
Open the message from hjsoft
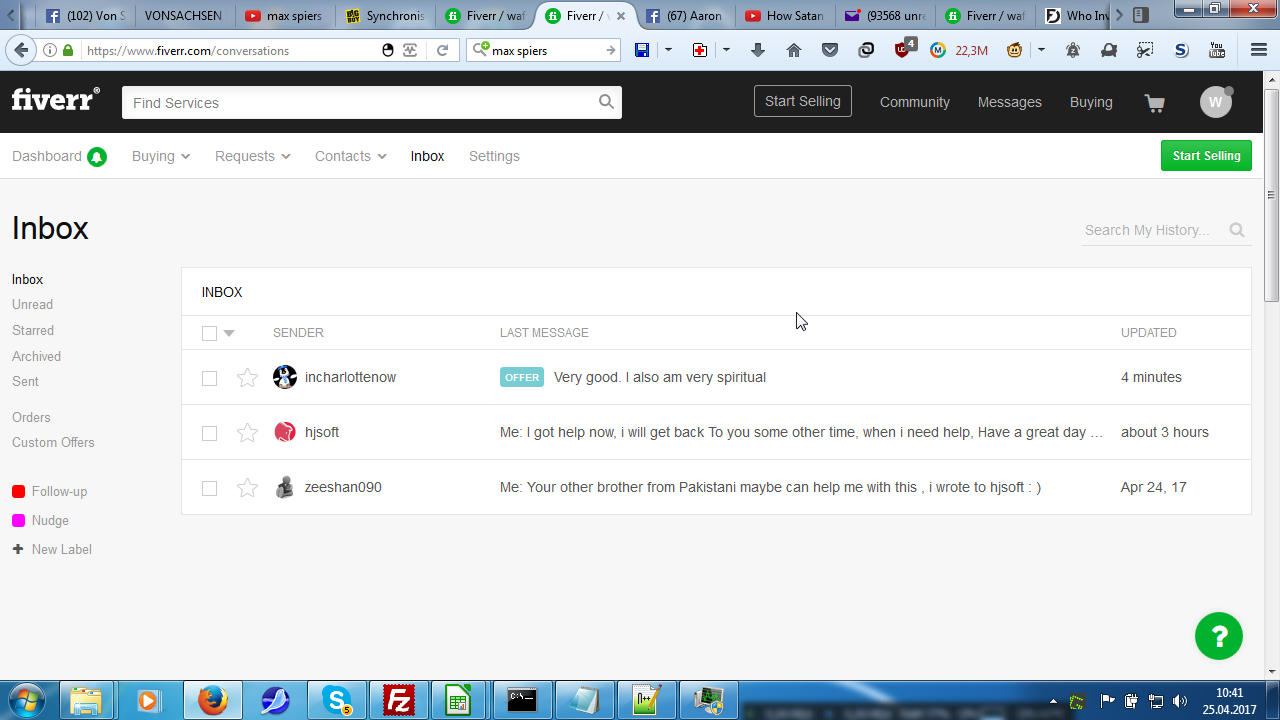802,432
